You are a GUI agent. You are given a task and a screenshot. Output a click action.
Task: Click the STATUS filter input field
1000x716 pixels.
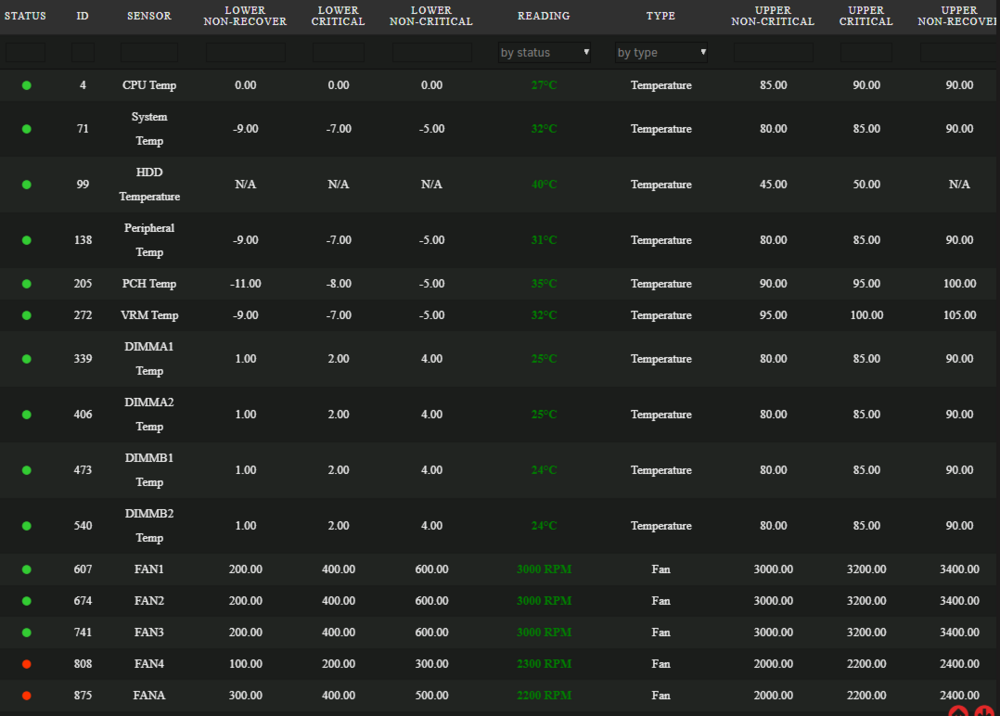tap(26, 52)
